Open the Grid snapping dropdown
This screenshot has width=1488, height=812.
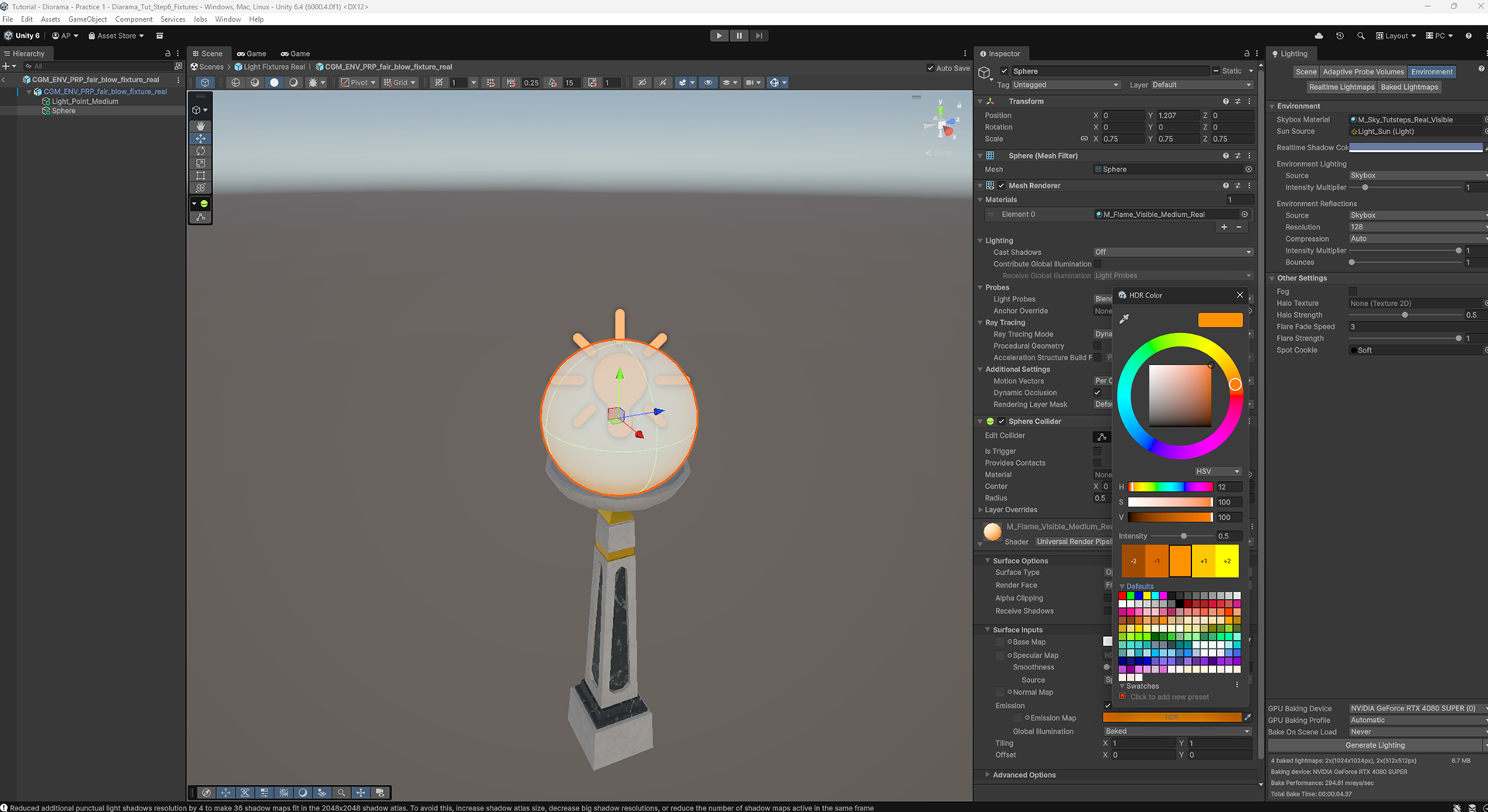[x=400, y=82]
